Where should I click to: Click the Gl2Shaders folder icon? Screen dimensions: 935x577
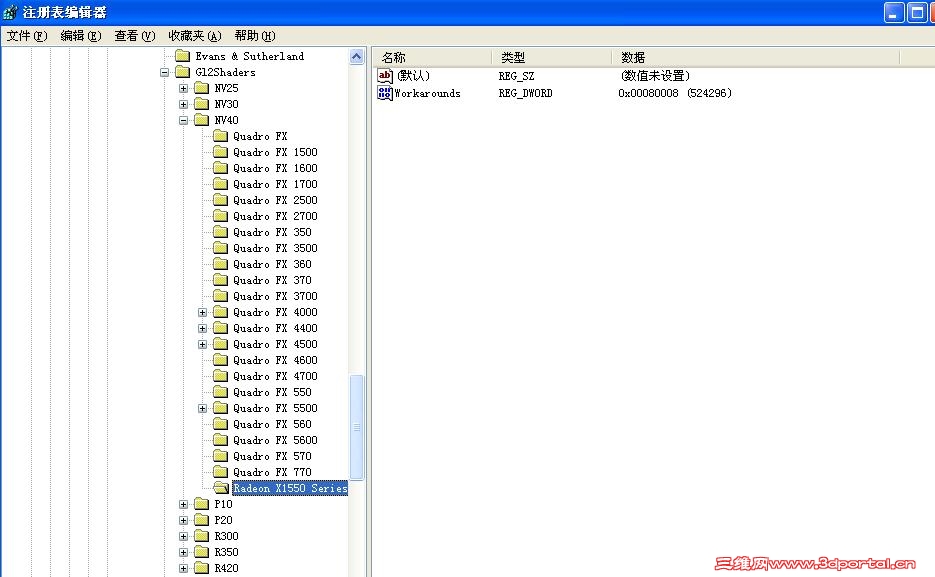(182, 72)
